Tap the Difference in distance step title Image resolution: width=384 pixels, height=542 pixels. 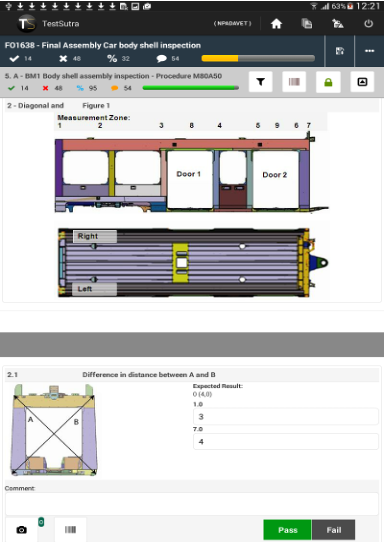[x=149, y=375]
